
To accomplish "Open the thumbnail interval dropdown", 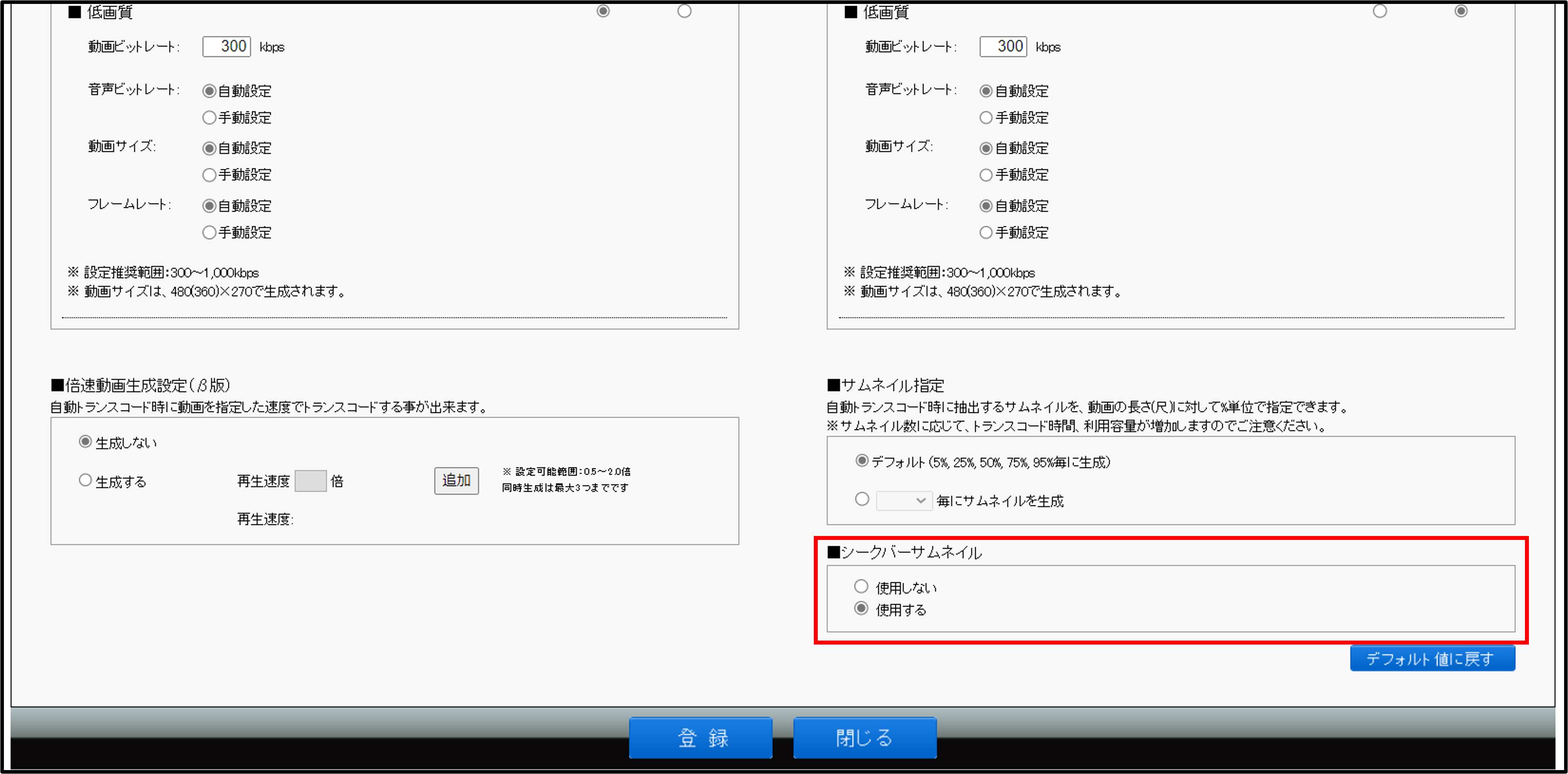I will pos(904,500).
